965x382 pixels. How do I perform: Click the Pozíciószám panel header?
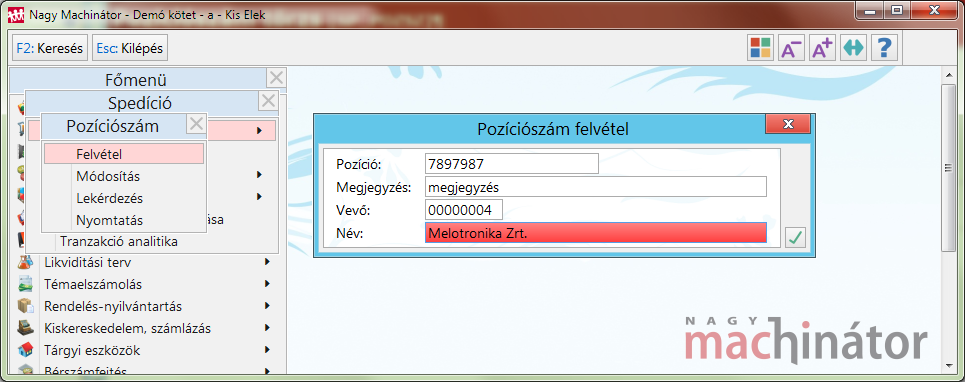point(113,126)
